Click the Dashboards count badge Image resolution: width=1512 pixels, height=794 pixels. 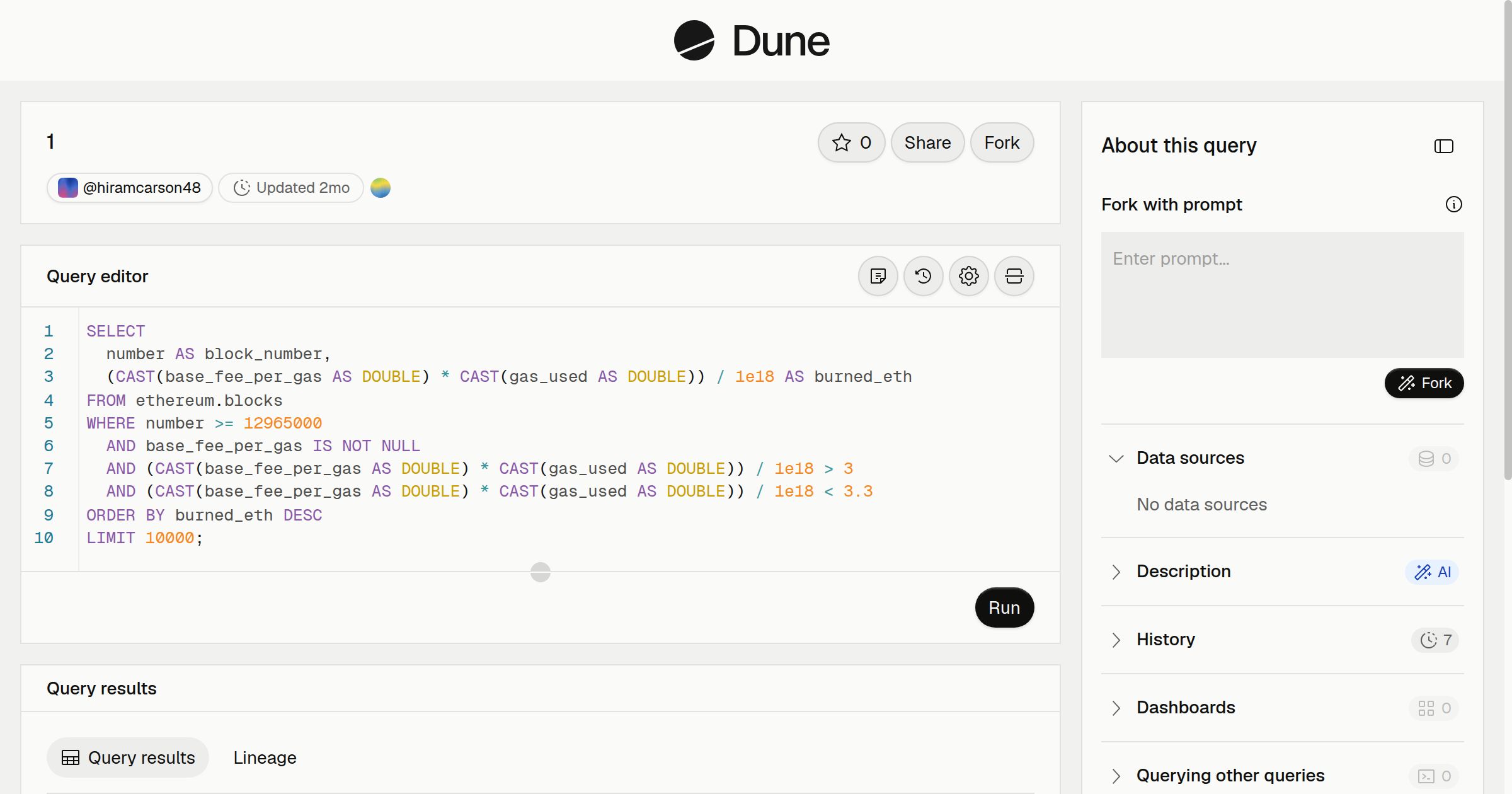click(1434, 708)
